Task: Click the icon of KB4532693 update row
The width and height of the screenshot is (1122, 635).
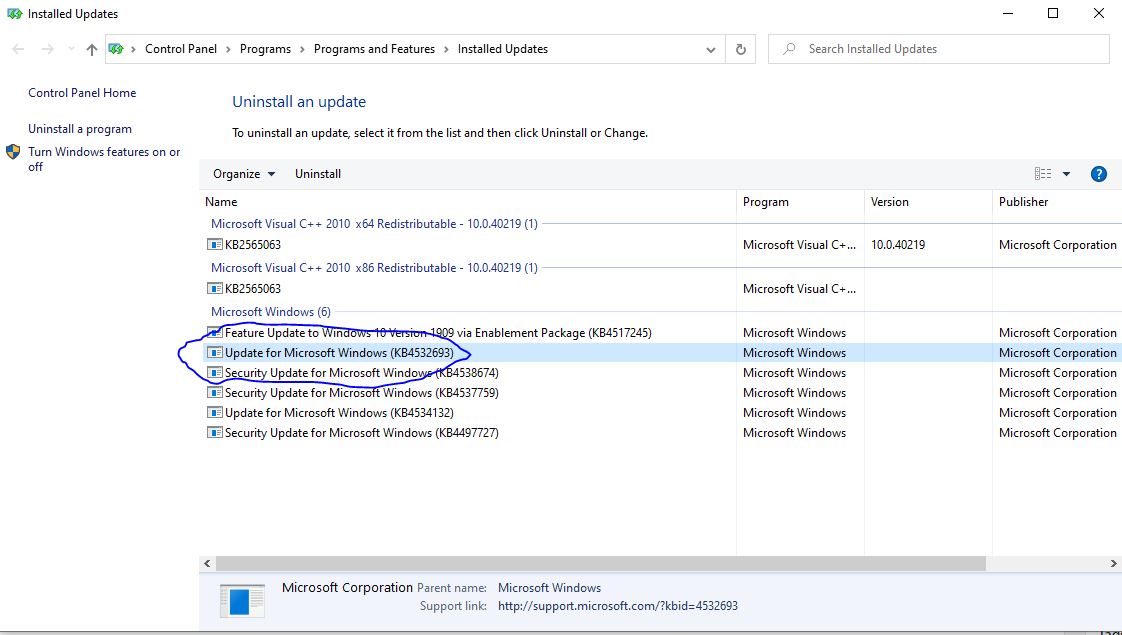Action: pos(214,353)
